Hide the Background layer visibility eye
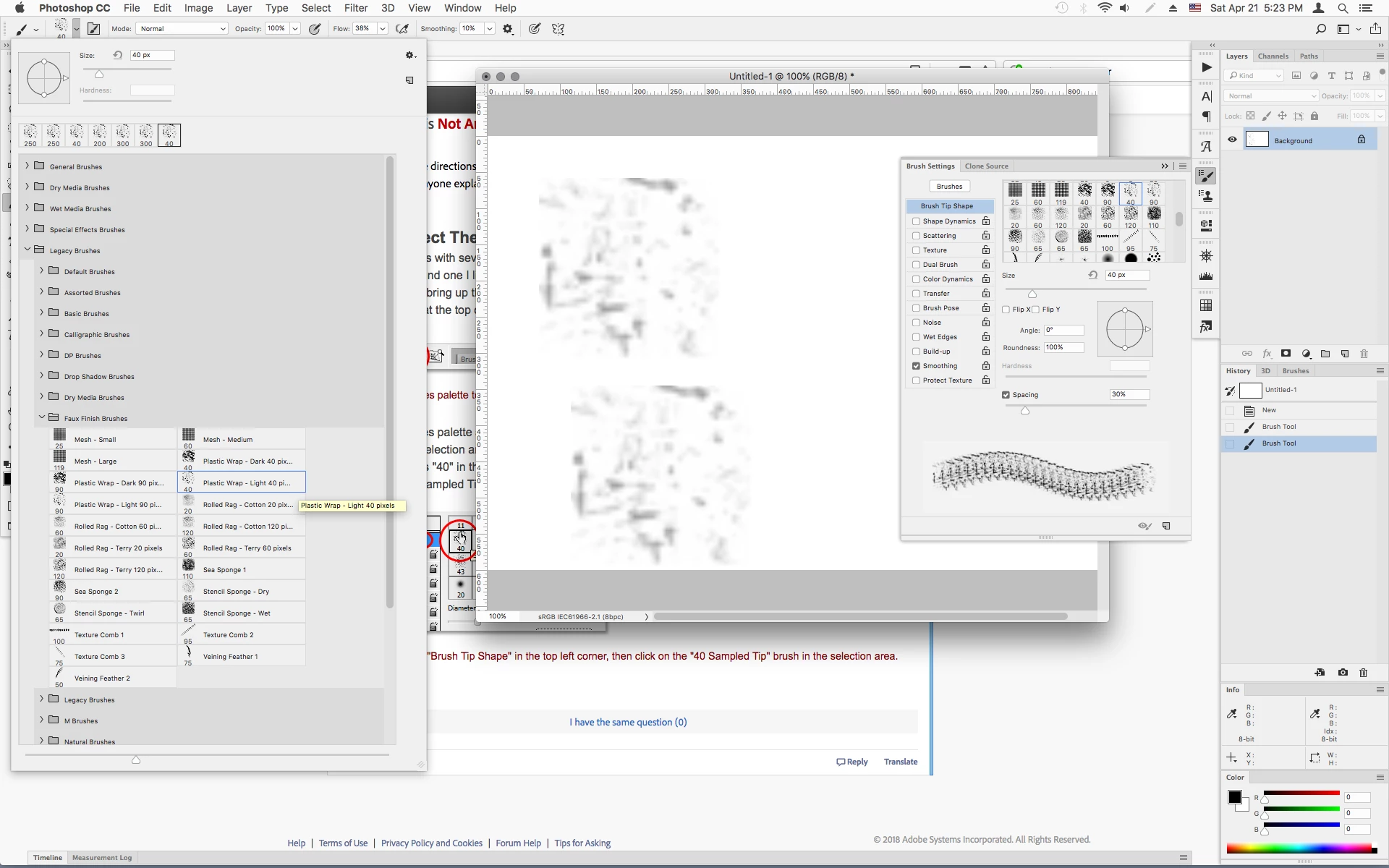The image size is (1389, 868). click(1232, 140)
